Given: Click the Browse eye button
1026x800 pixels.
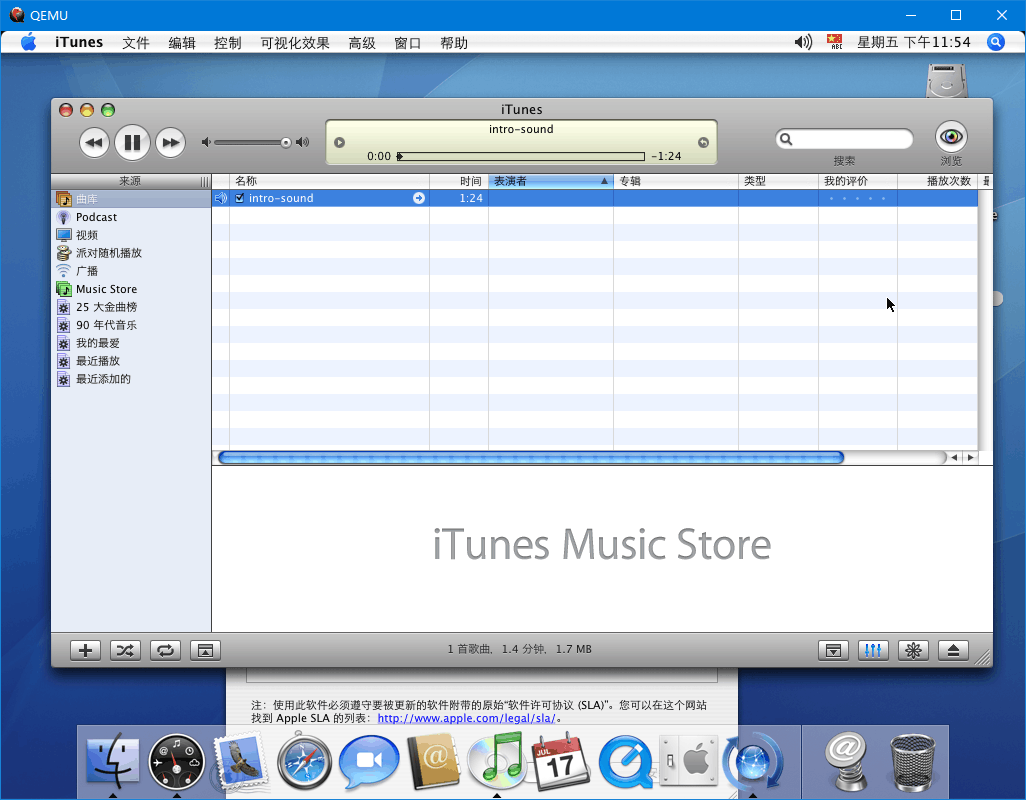Looking at the screenshot, I should click(951, 137).
